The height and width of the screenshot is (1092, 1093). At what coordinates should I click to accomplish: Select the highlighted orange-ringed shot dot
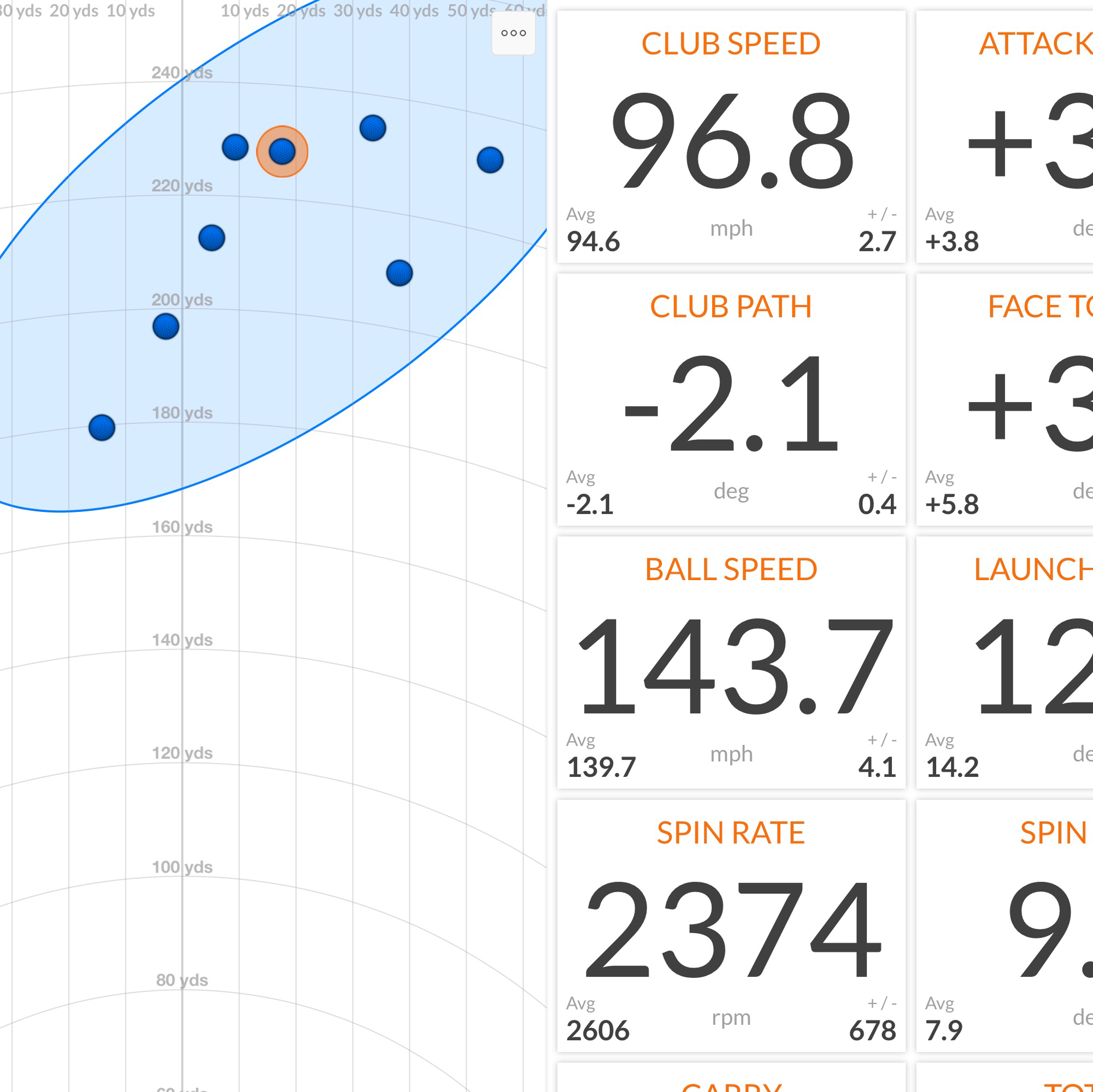coord(283,151)
